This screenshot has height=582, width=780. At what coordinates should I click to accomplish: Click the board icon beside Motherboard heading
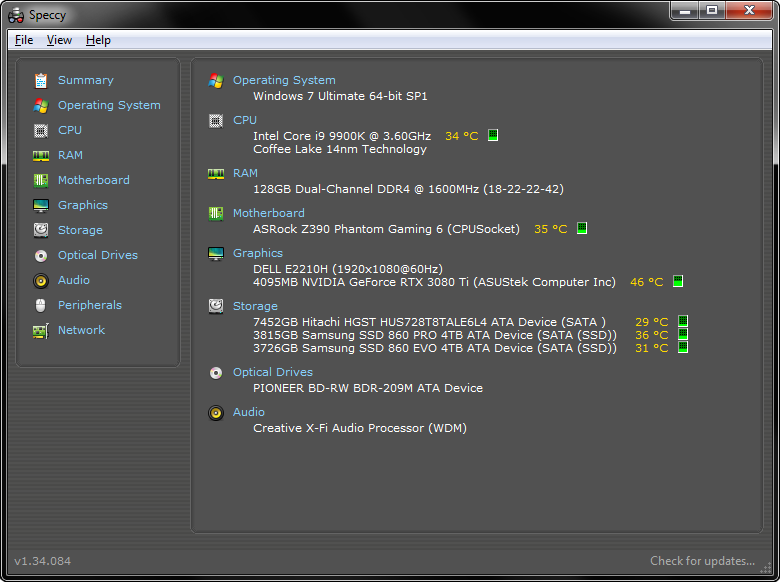[x=216, y=214]
